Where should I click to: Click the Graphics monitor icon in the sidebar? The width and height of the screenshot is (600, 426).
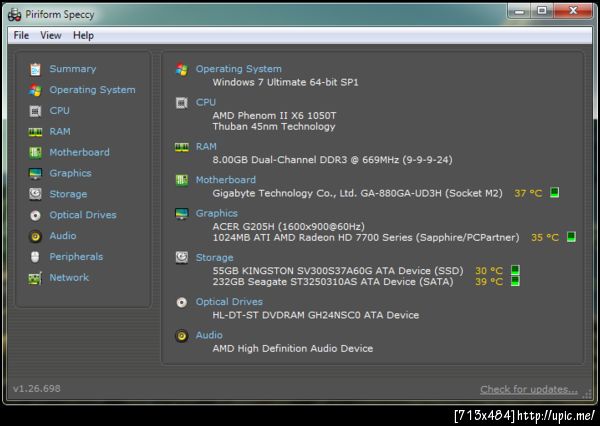click(x=35, y=173)
